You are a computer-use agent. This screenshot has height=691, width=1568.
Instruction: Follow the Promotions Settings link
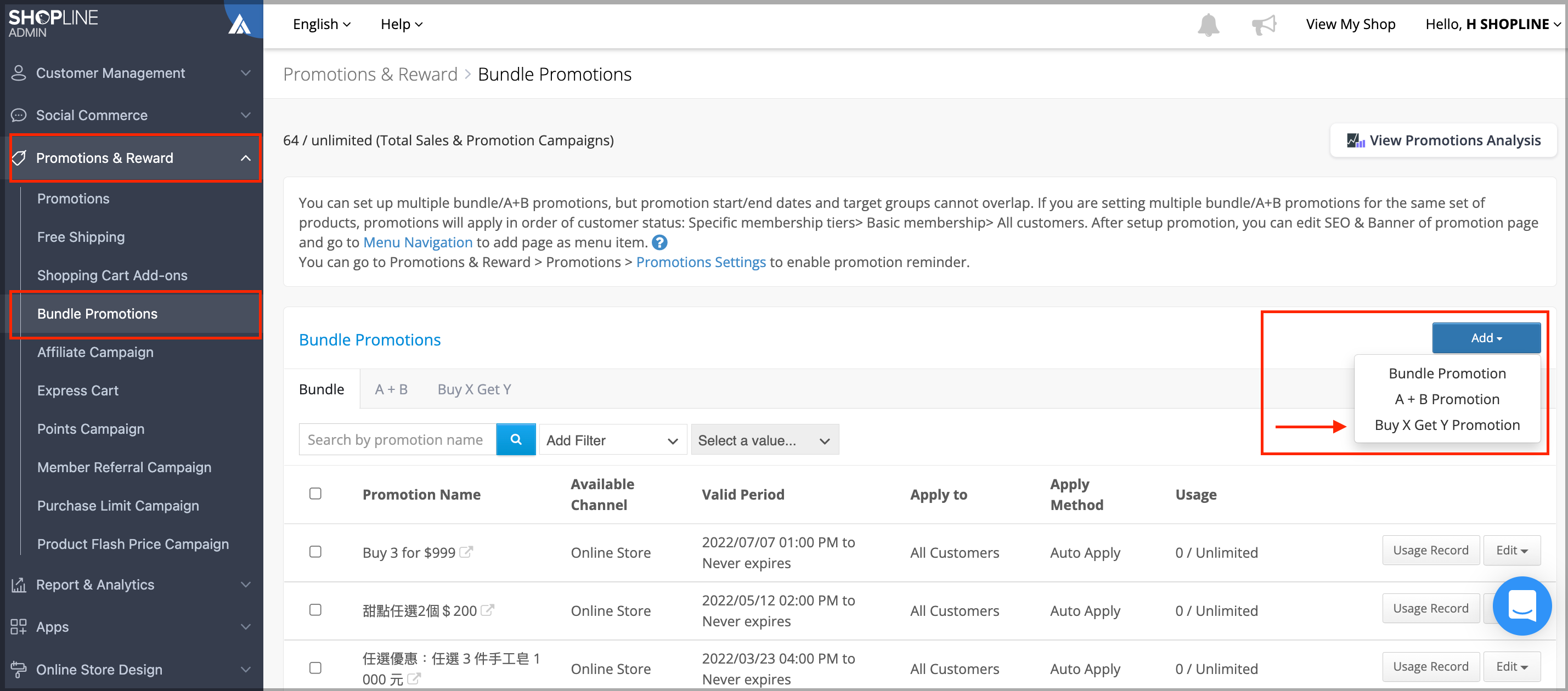[x=701, y=262]
